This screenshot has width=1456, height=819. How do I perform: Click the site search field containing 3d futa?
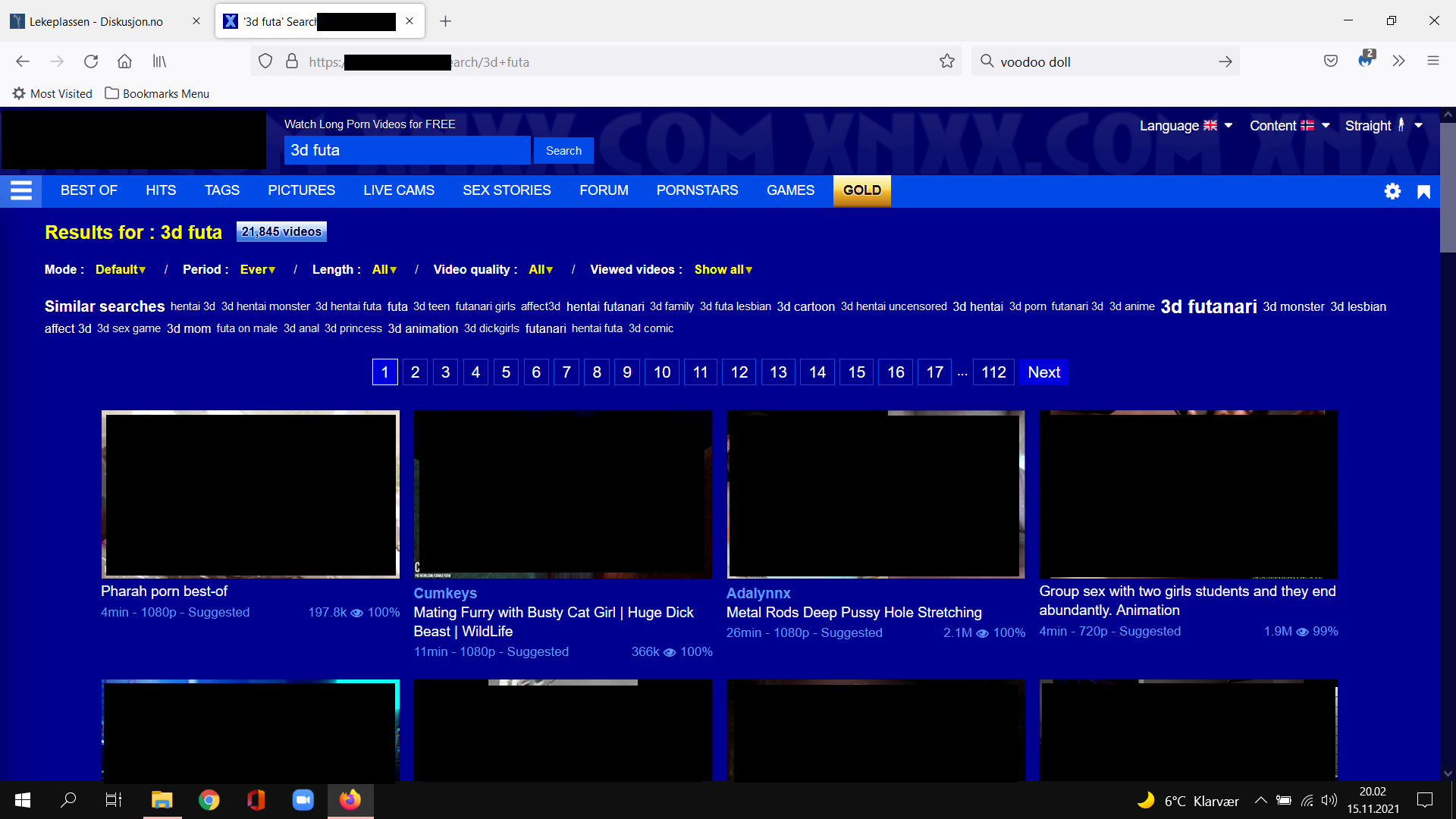pyautogui.click(x=407, y=150)
